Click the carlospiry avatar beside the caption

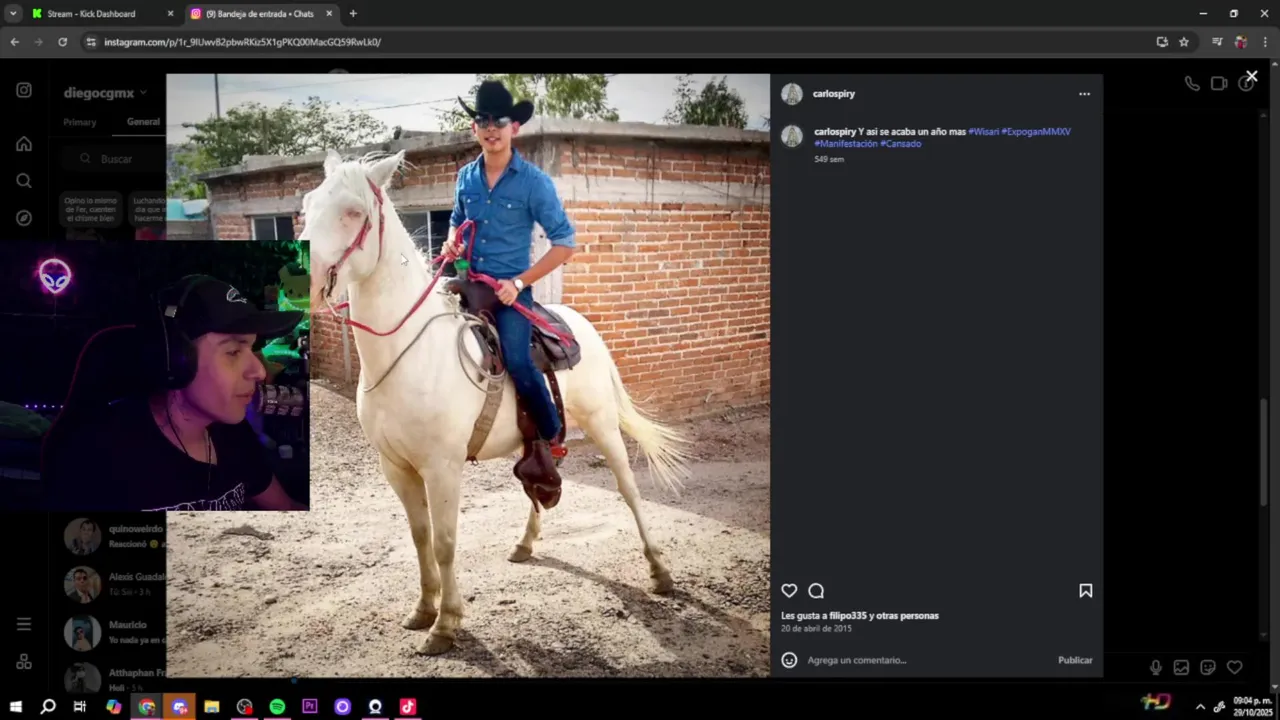click(792, 136)
